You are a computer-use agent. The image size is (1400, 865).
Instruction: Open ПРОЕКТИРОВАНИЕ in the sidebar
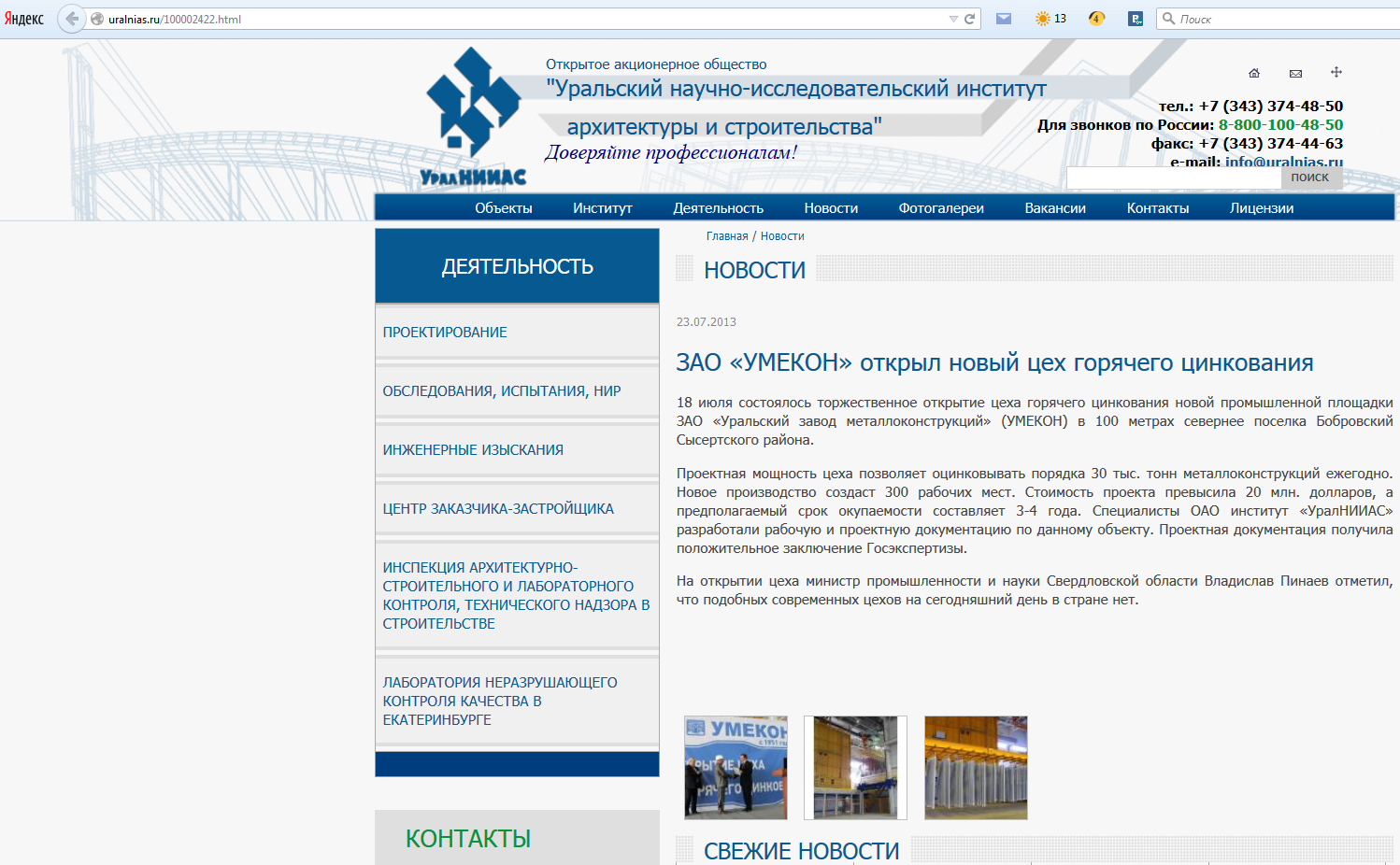(445, 333)
